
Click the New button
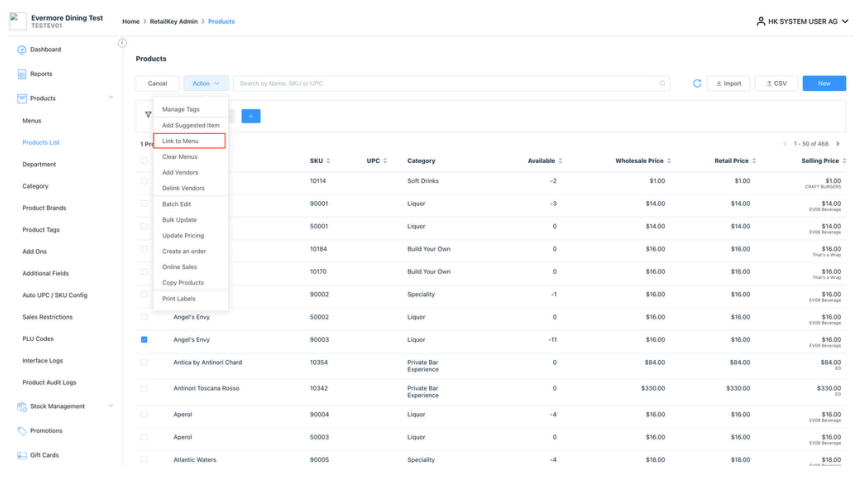(823, 83)
